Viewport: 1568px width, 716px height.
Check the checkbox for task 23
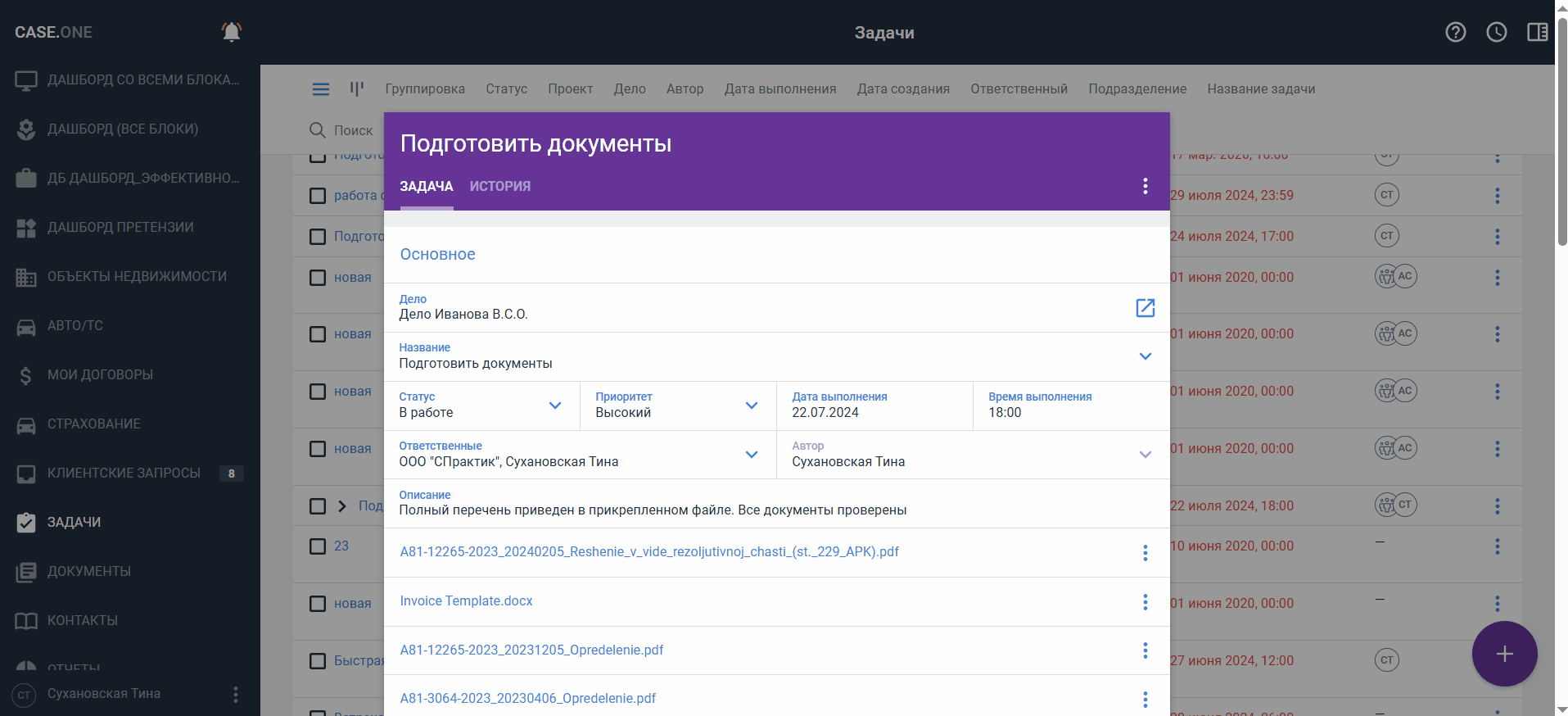(318, 546)
